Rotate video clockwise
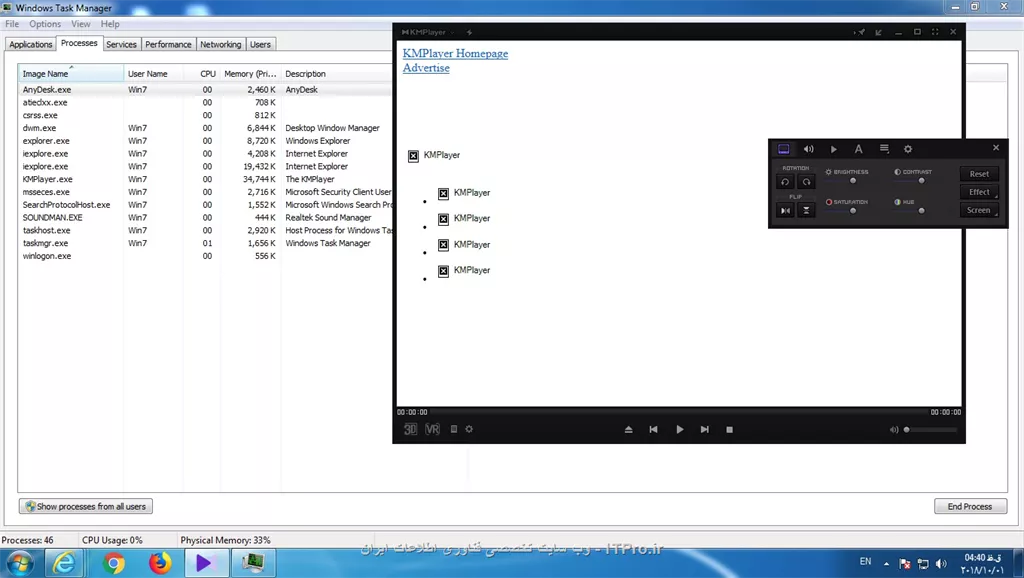Screen dimensions: 1024x578 tap(807, 182)
